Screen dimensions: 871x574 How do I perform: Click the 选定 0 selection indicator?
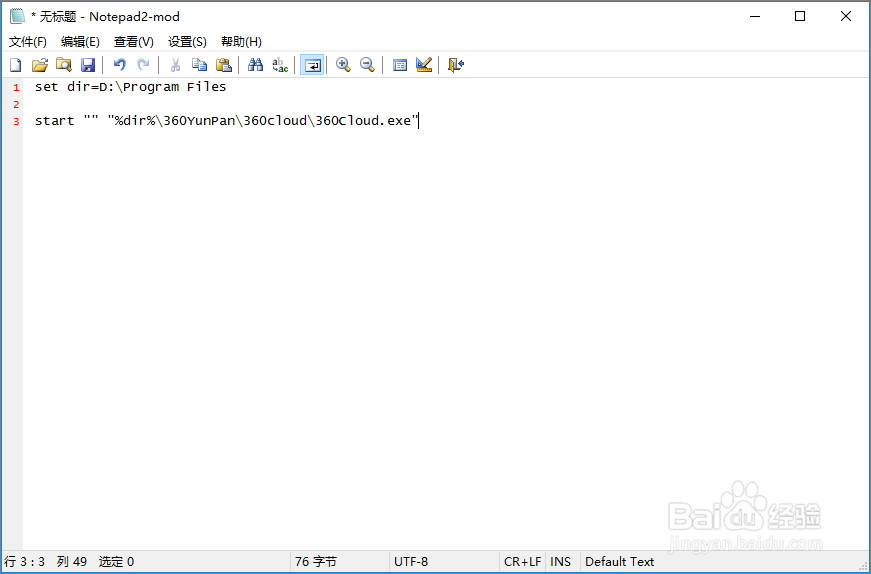[x=116, y=562]
